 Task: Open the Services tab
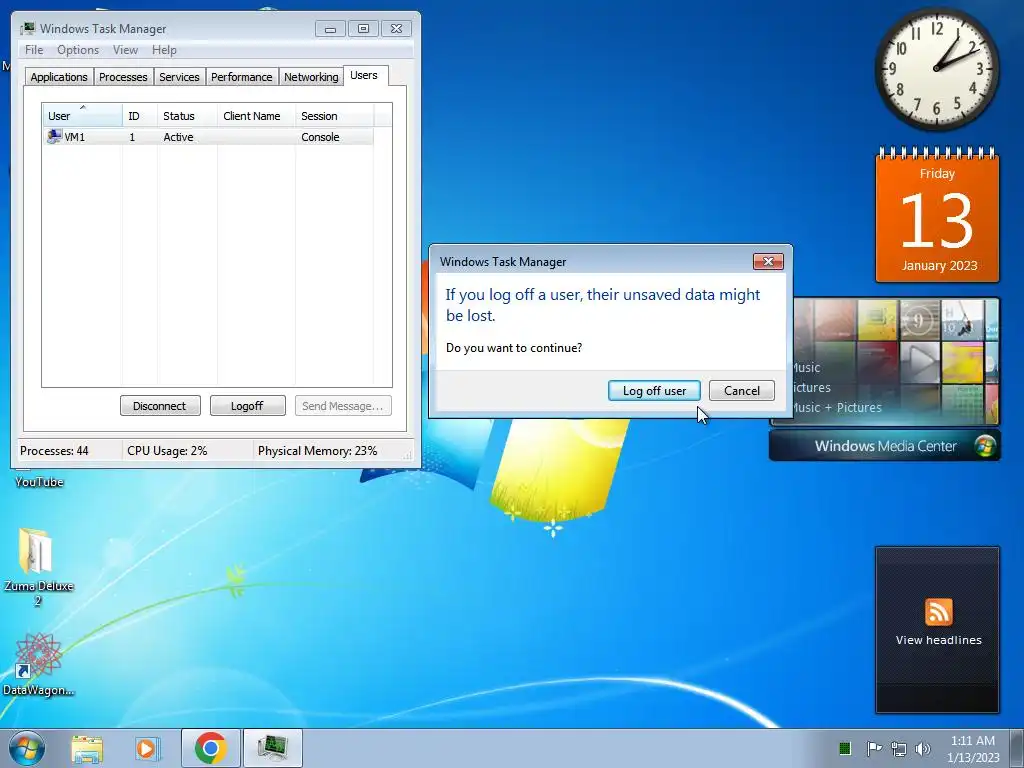(x=179, y=76)
